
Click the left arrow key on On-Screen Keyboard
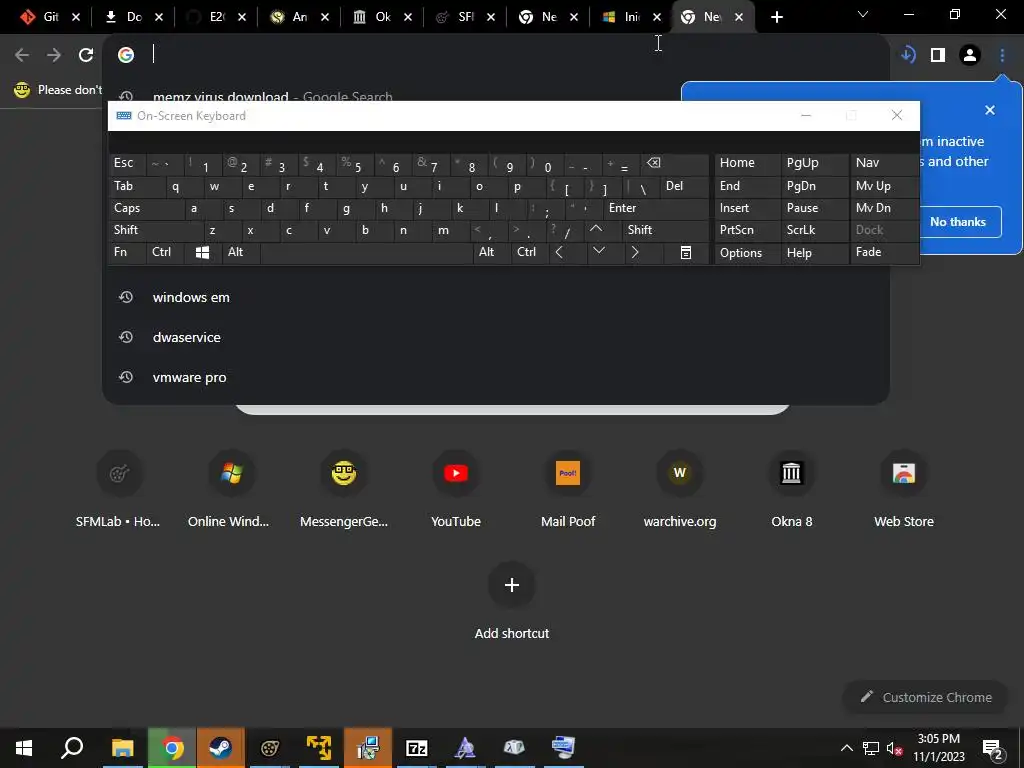pyautogui.click(x=559, y=252)
